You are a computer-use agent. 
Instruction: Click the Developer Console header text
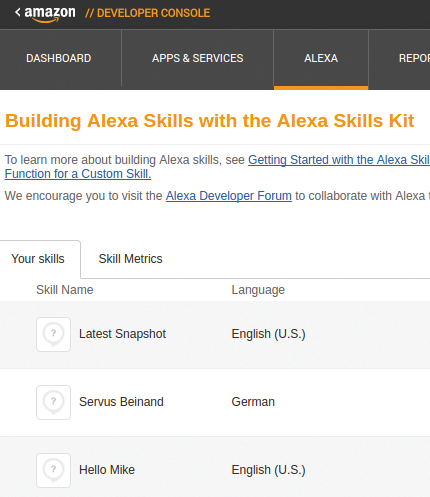click(148, 13)
